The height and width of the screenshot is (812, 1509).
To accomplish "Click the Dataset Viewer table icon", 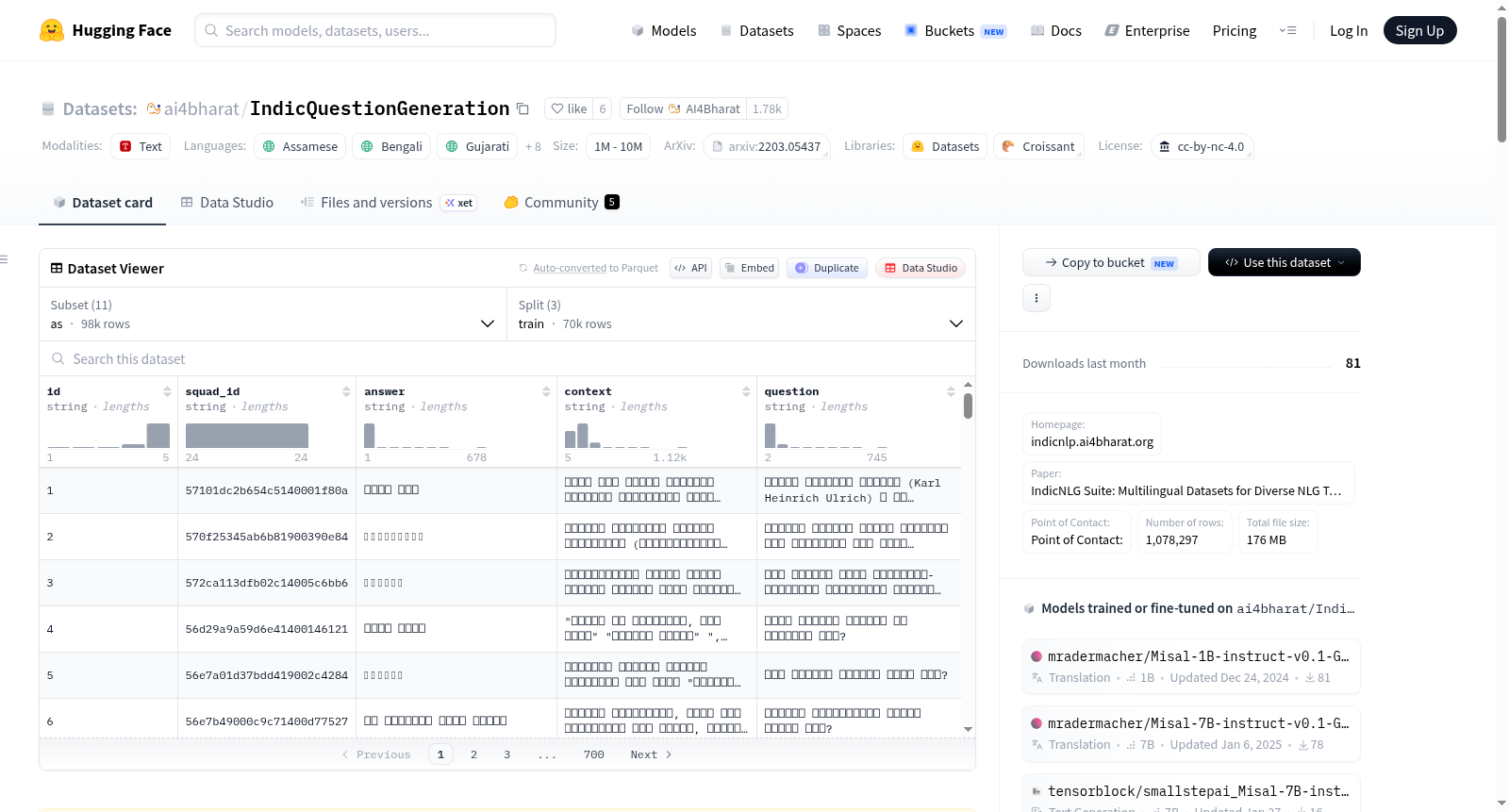I will click(x=57, y=268).
